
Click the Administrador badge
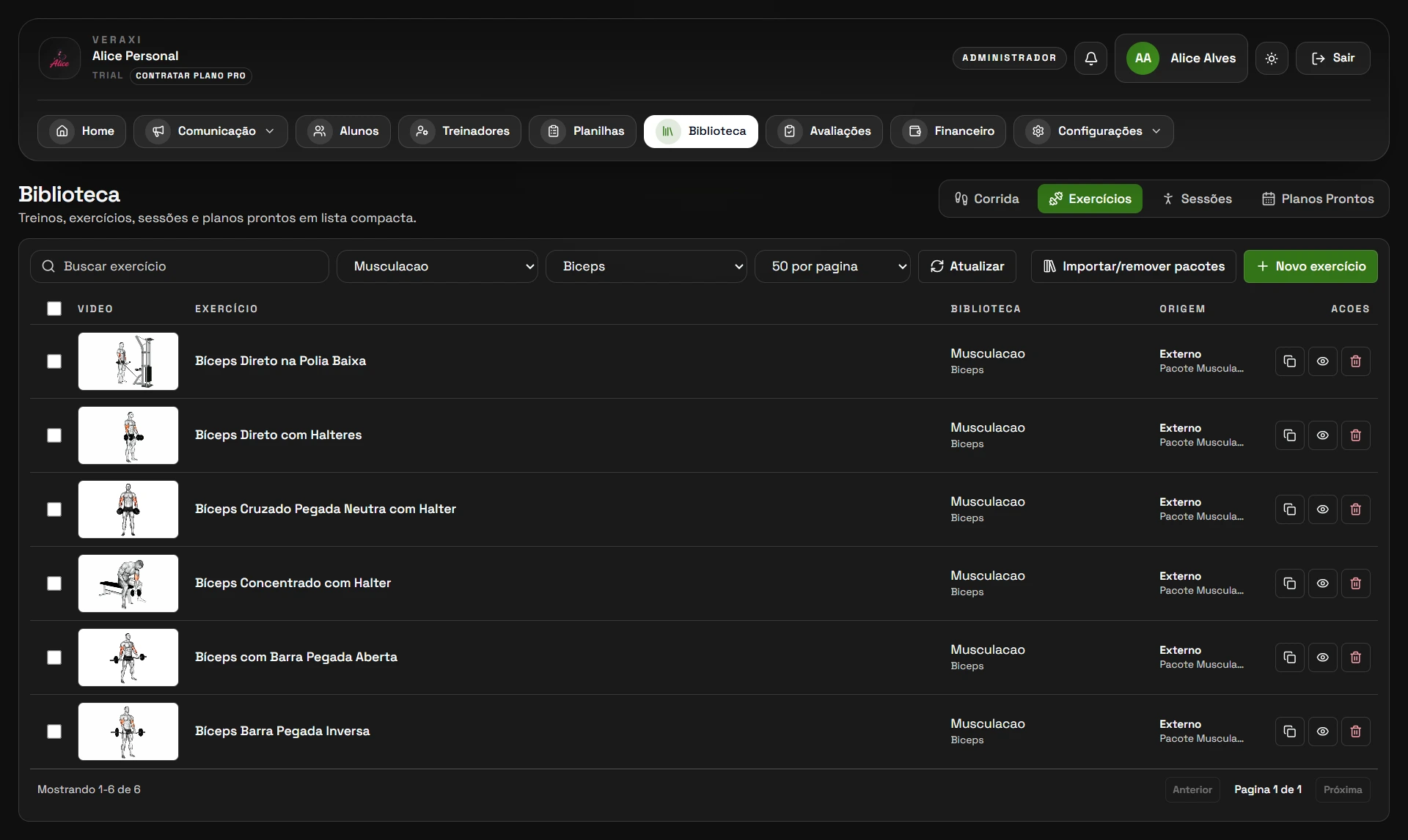tap(1009, 58)
